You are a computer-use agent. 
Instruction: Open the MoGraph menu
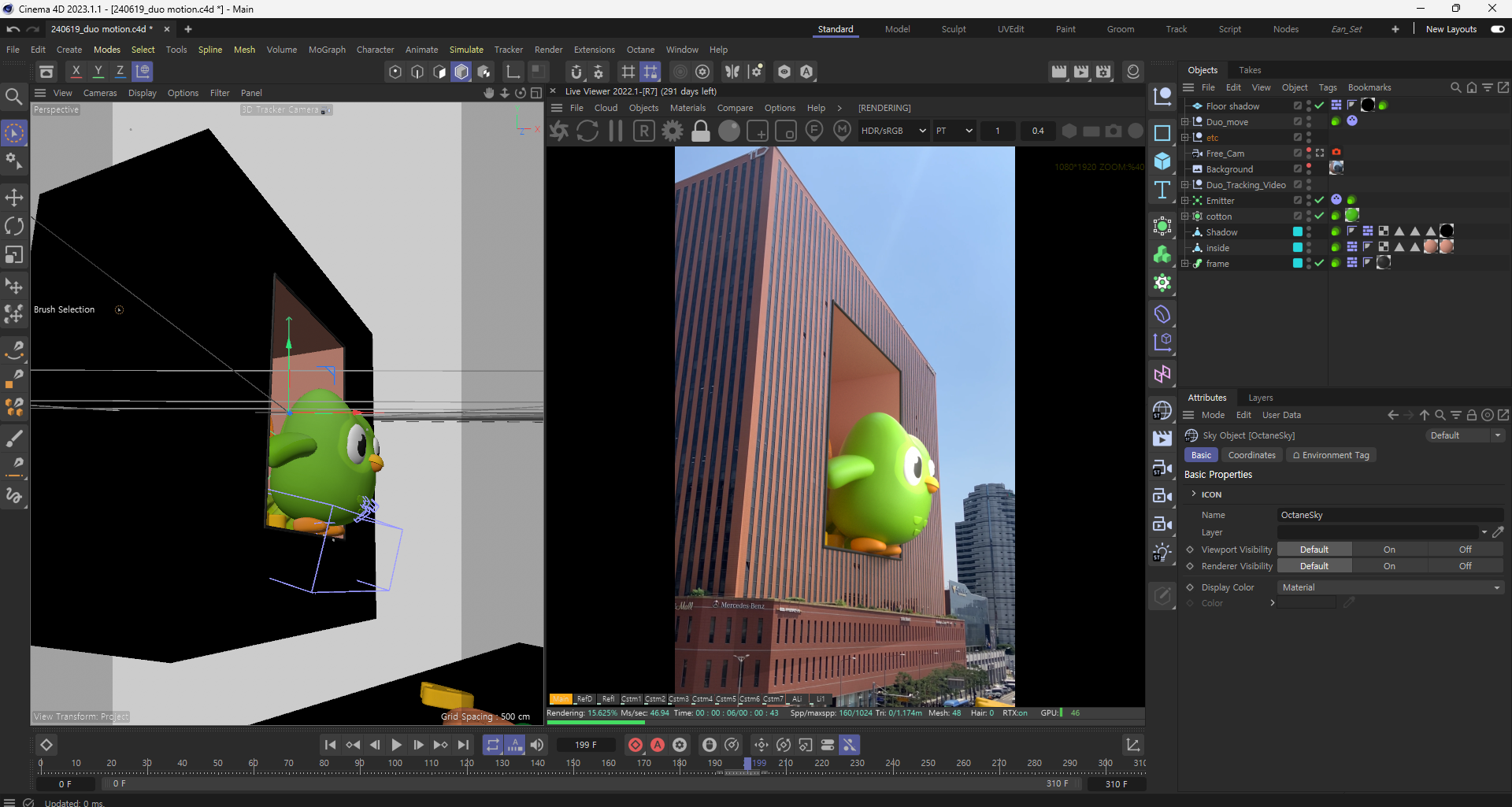click(327, 50)
